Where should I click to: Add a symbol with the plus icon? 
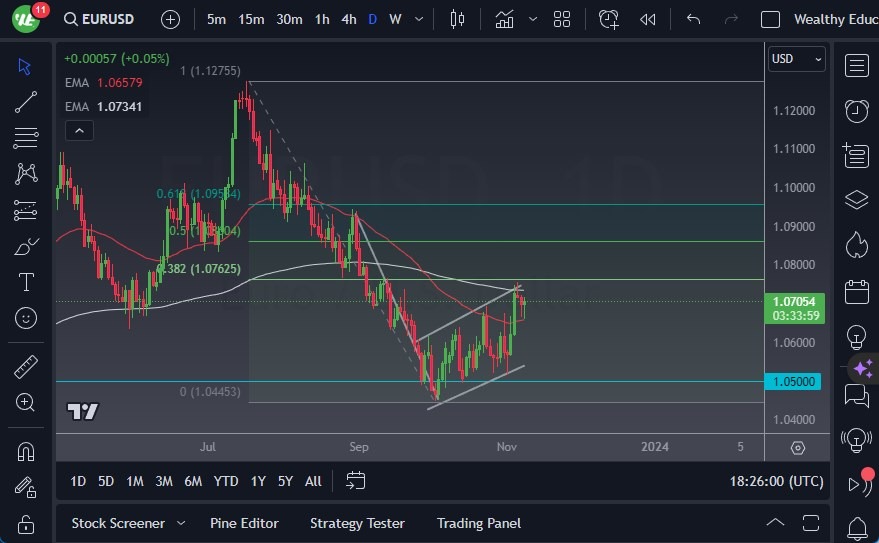tap(171, 19)
